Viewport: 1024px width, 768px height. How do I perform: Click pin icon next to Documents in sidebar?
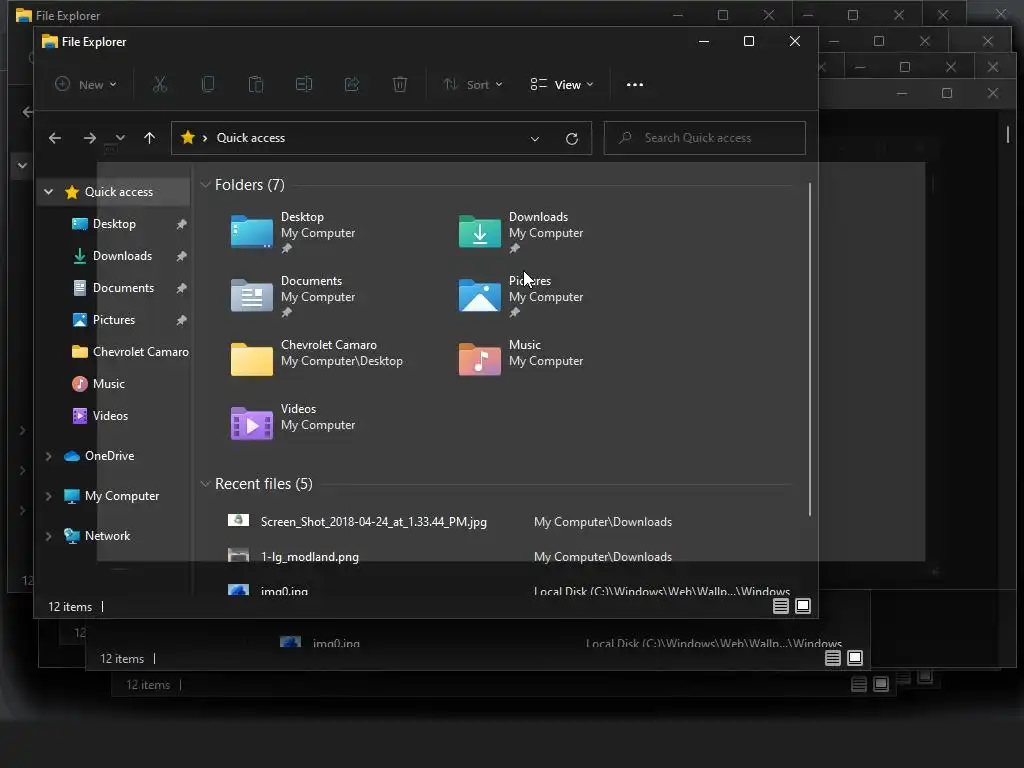181,288
